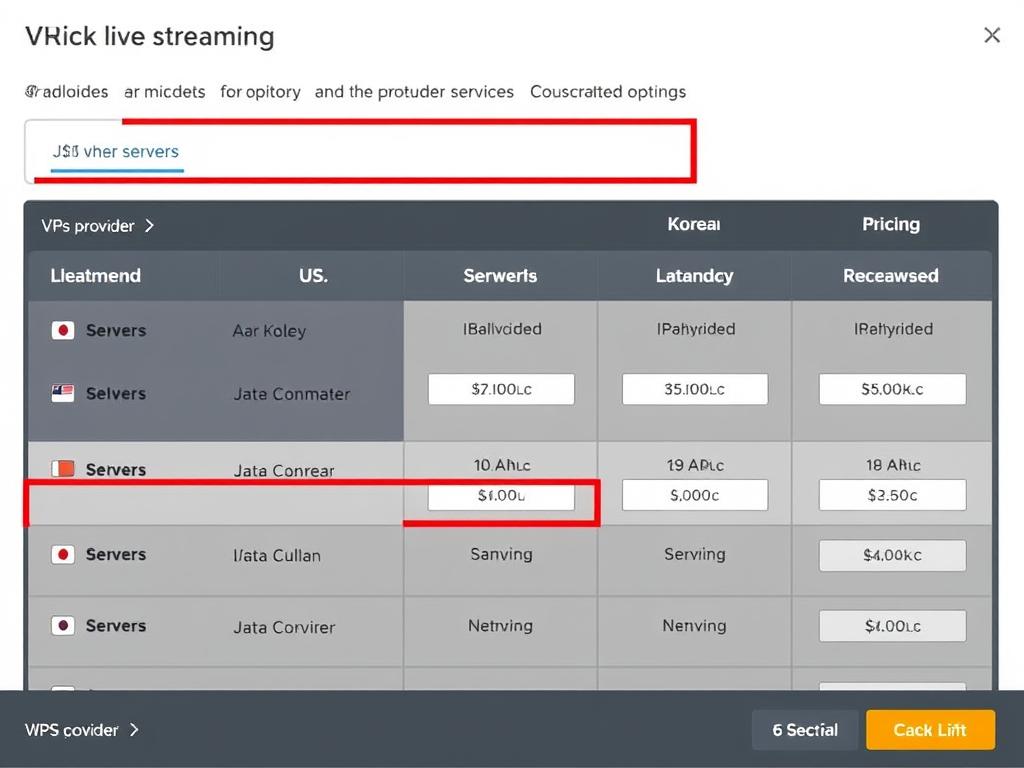Viewport: 1024px width, 768px height.
Task: Select the 'Aar Koley' row text
Action: 269,331
